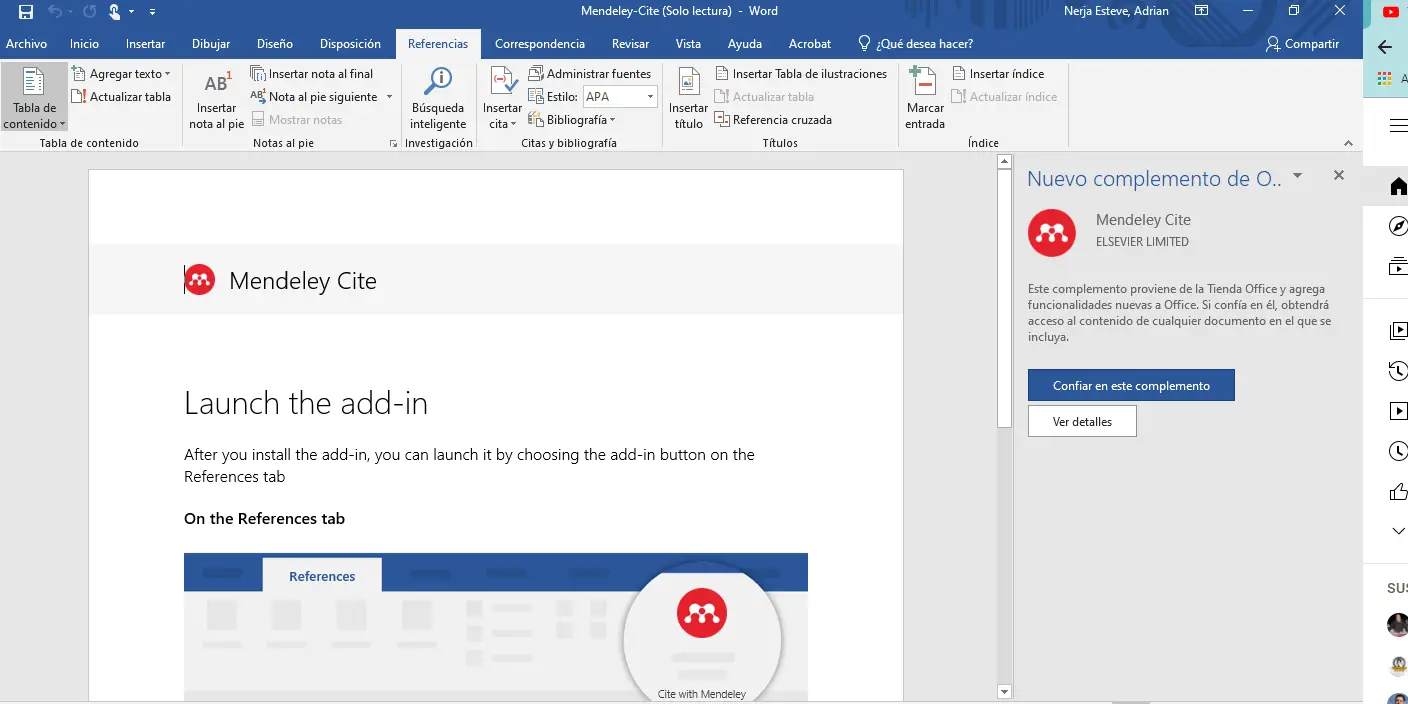This screenshot has width=1408, height=704.
Task: Switch to the Insertar tab
Action: pos(146,44)
